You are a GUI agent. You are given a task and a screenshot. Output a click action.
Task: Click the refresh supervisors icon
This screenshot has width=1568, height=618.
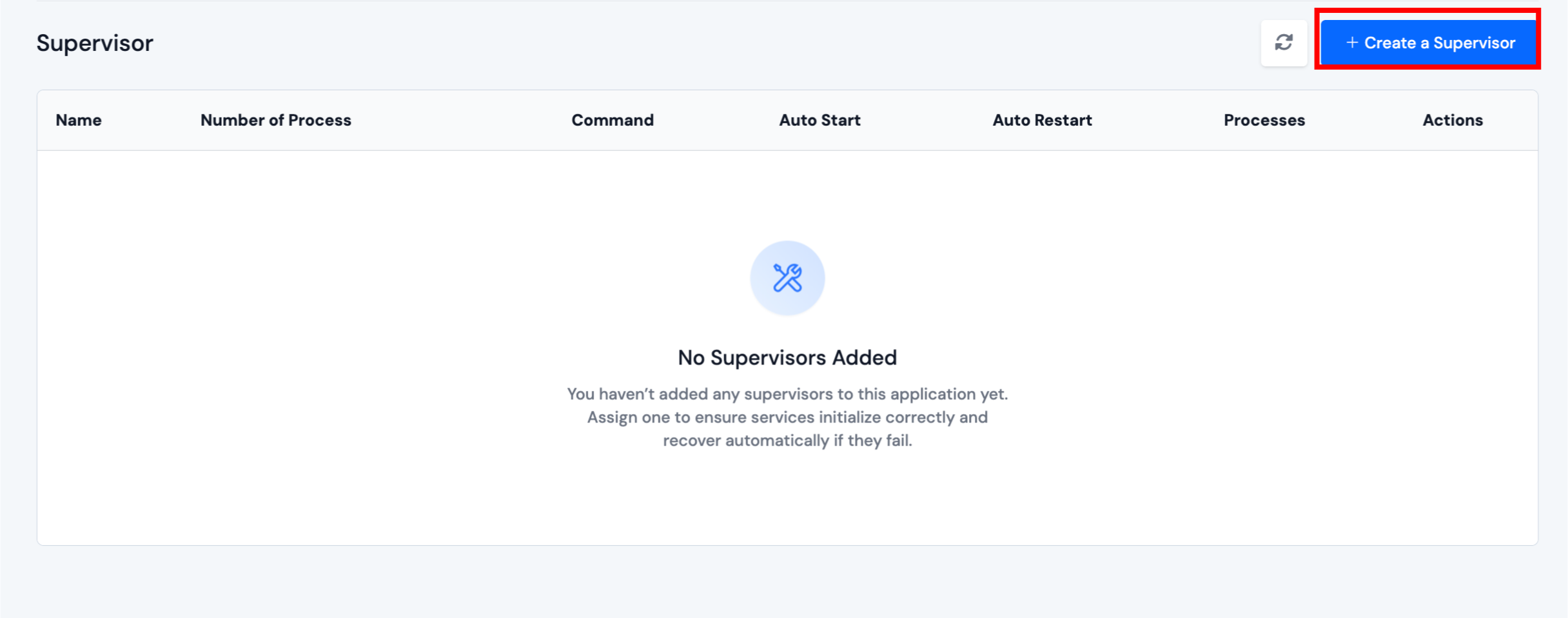click(x=1284, y=43)
